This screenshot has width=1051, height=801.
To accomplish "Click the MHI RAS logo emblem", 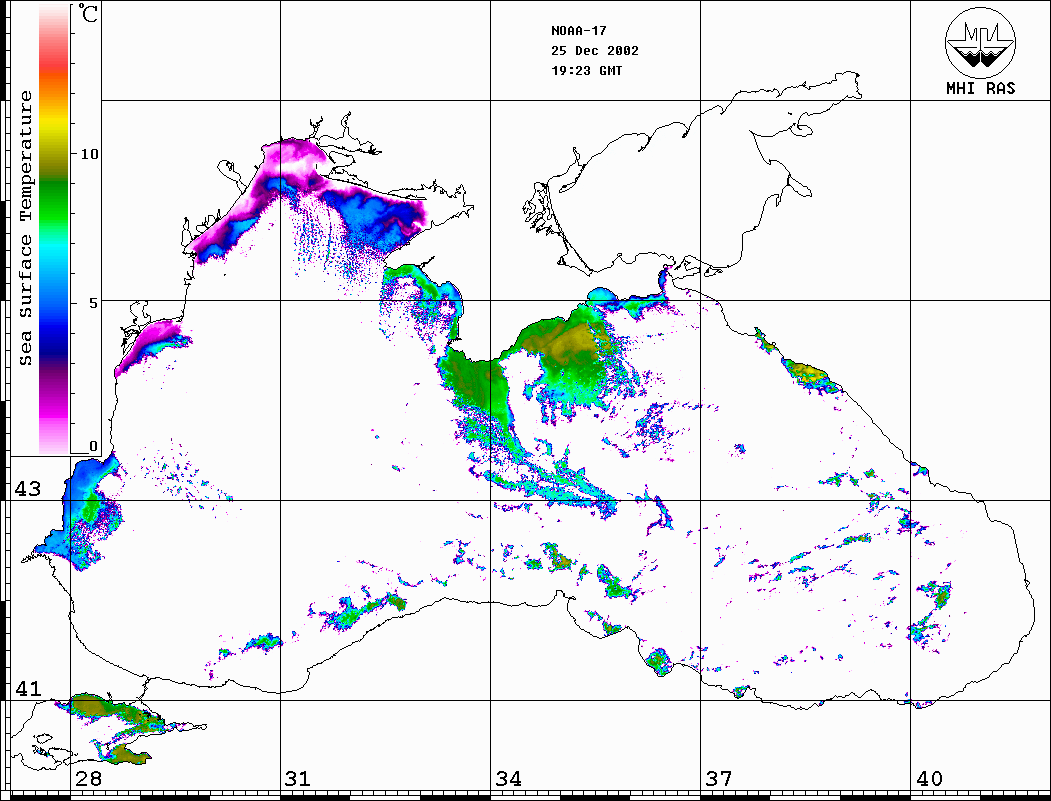I will [980, 42].
